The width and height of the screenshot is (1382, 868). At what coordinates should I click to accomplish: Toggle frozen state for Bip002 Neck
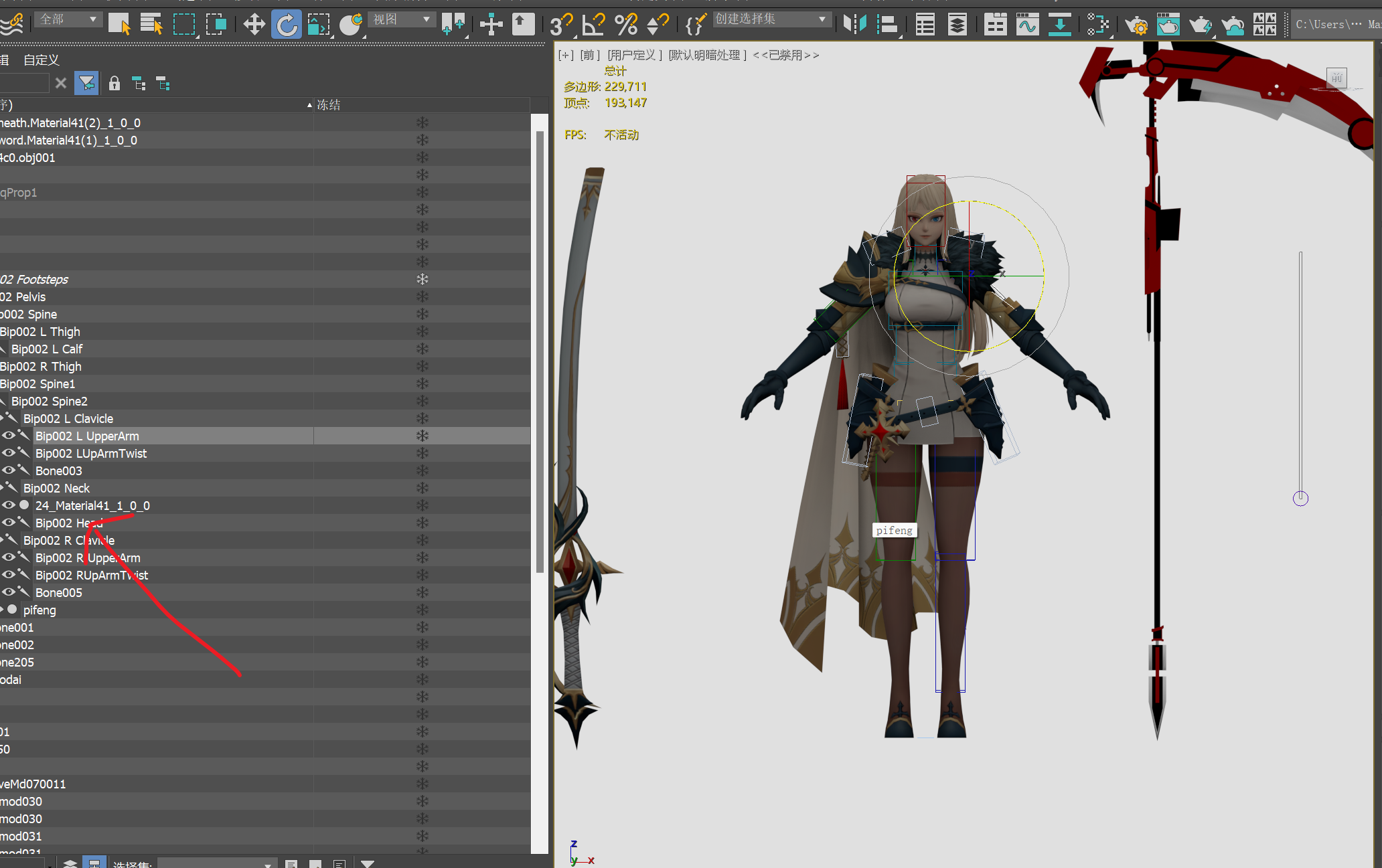422,488
